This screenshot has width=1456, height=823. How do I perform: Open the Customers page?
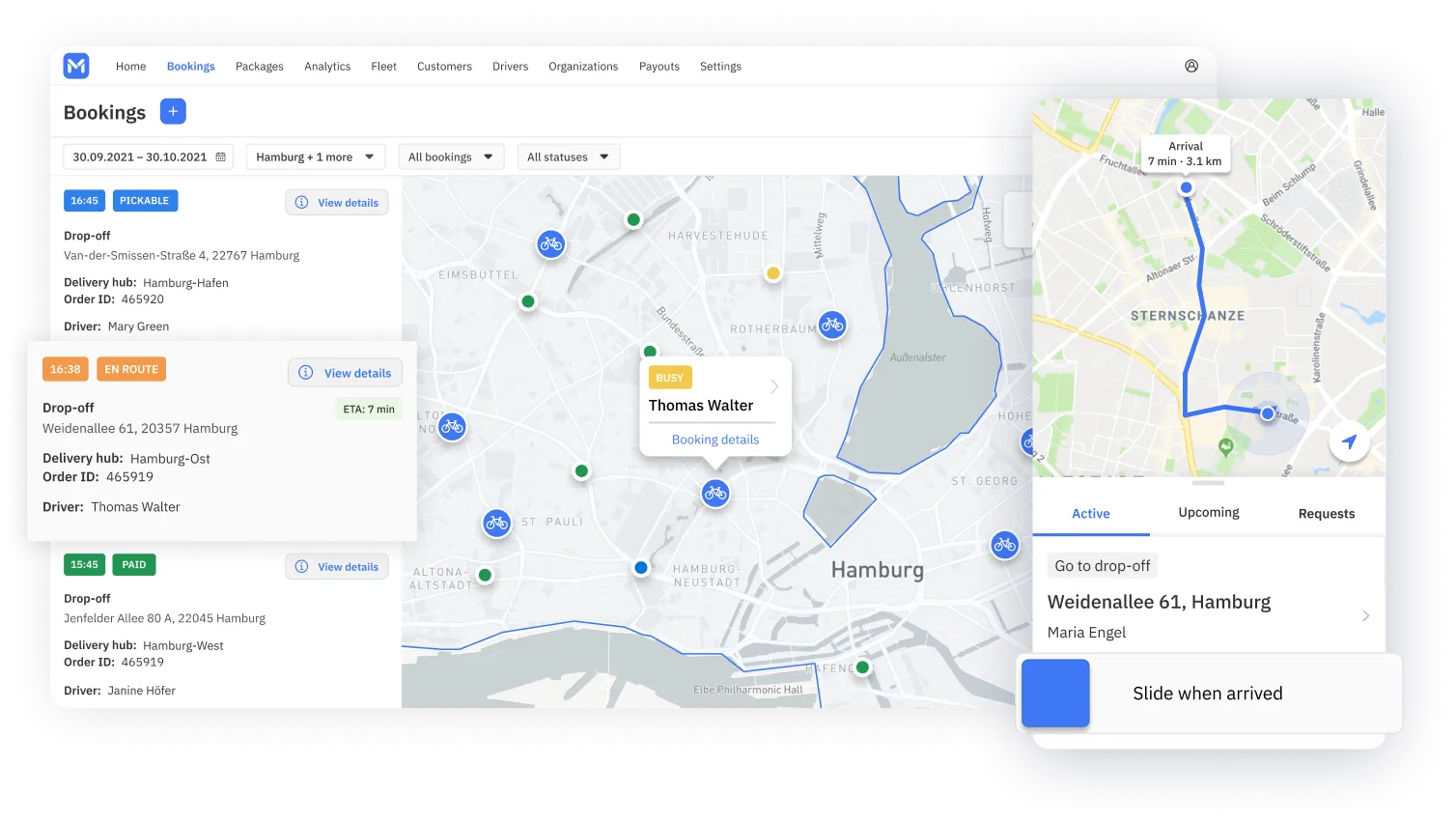(444, 67)
